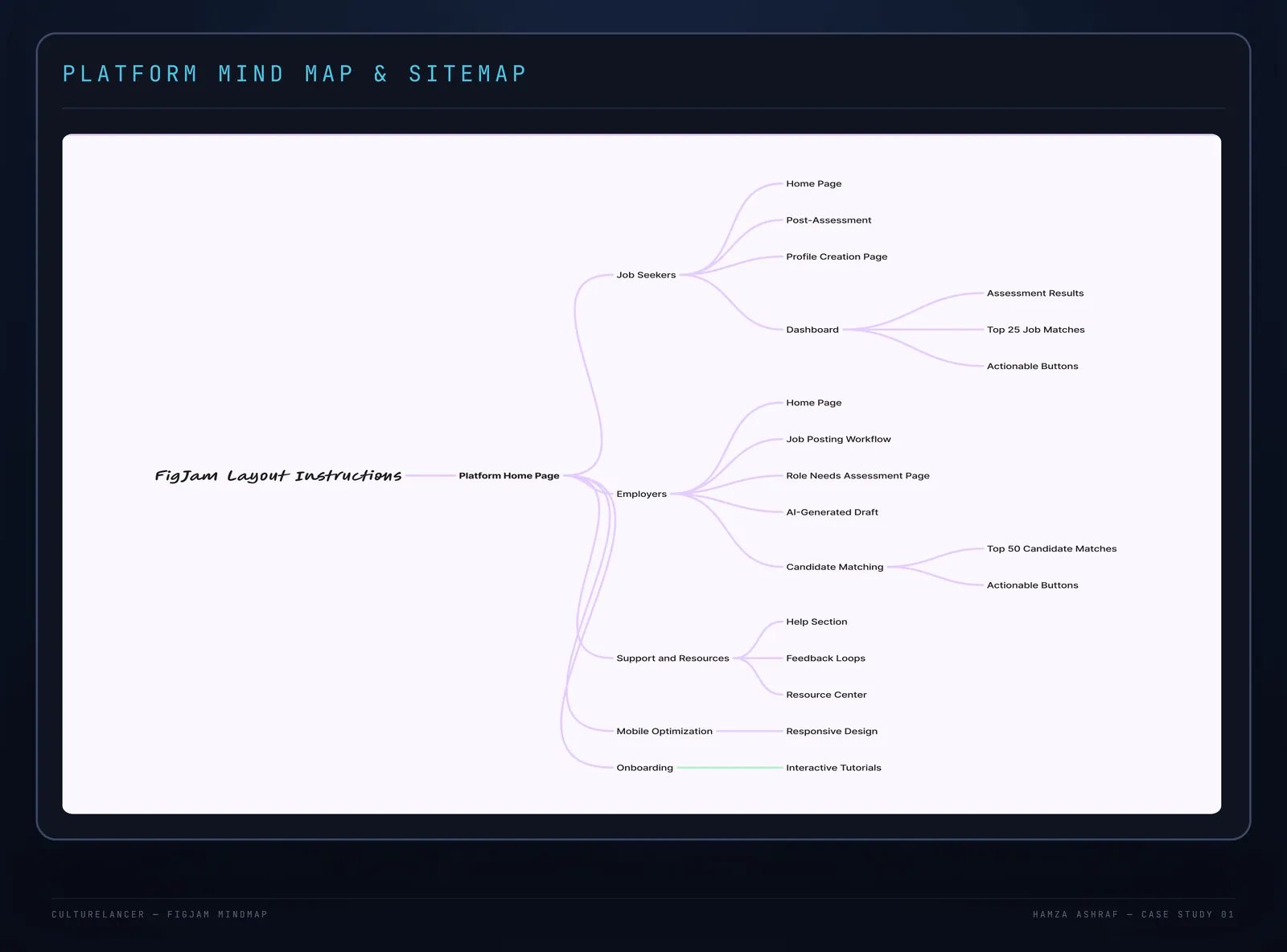Click the 'Hamza Ashraf – Case Study 01' footer text
Viewport: 1287px width, 952px height.
click(x=1134, y=914)
